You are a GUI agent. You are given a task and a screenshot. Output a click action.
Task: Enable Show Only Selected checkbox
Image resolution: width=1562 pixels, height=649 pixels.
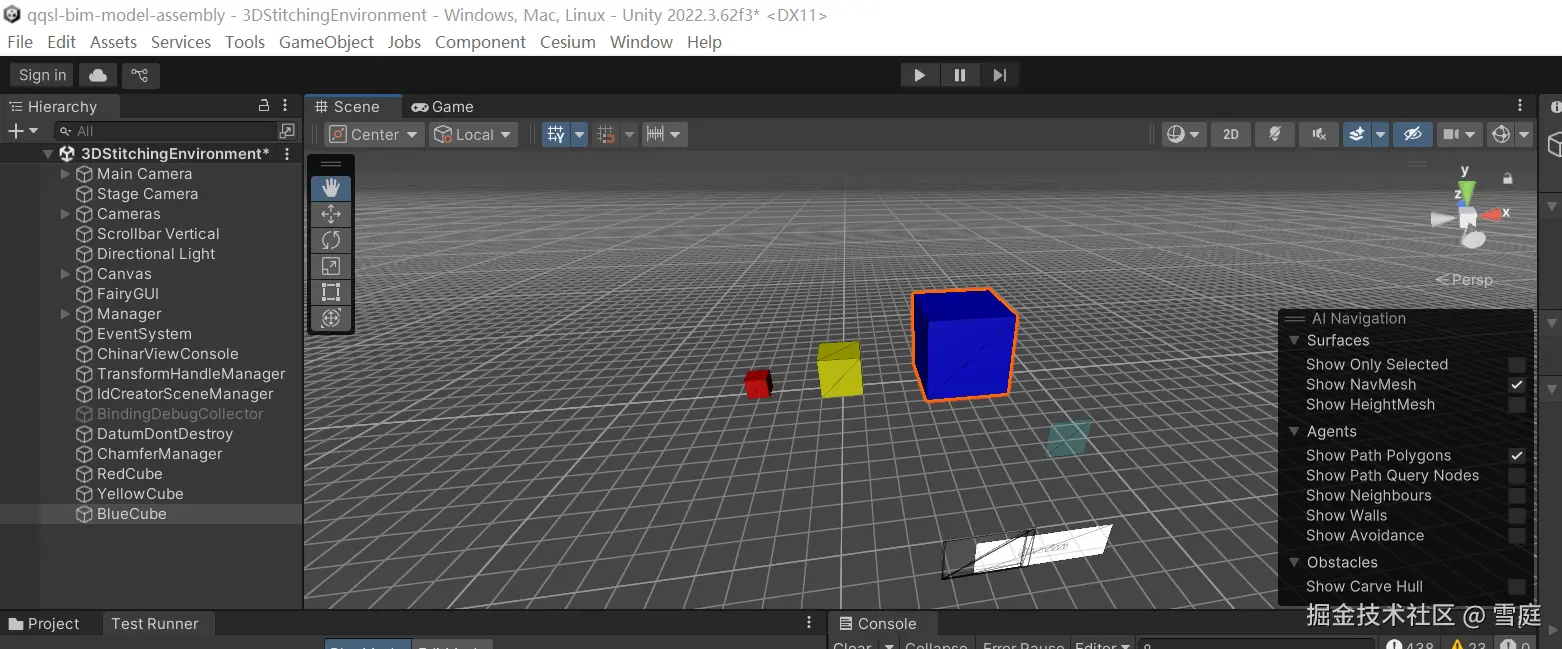[x=1517, y=365]
